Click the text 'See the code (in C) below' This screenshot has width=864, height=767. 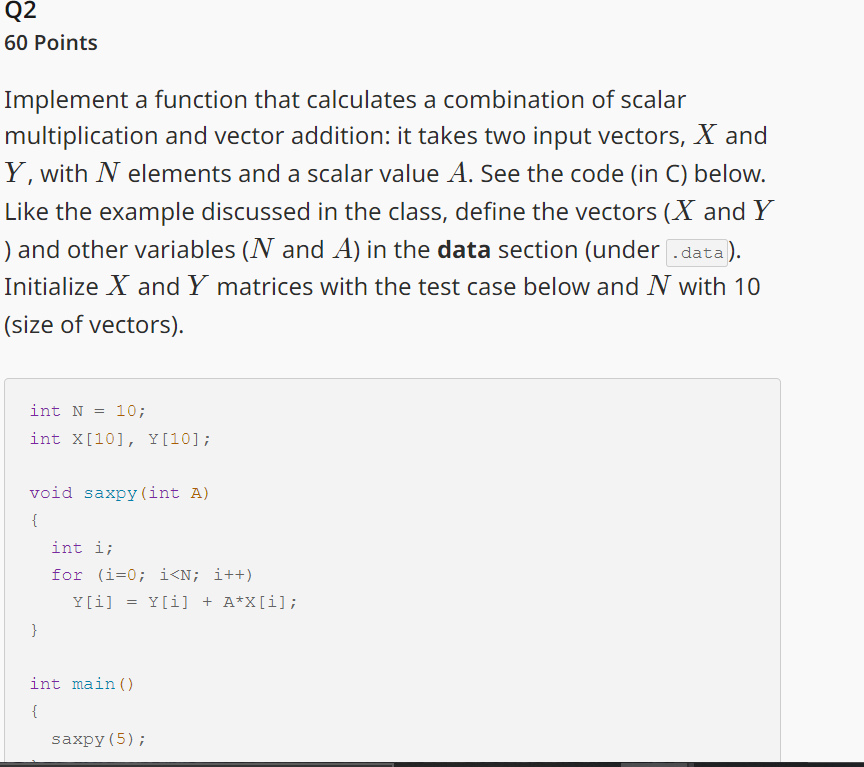(623, 174)
